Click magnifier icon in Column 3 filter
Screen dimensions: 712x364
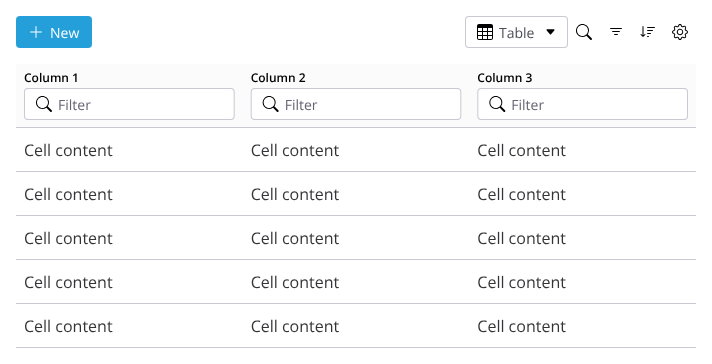coord(497,104)
